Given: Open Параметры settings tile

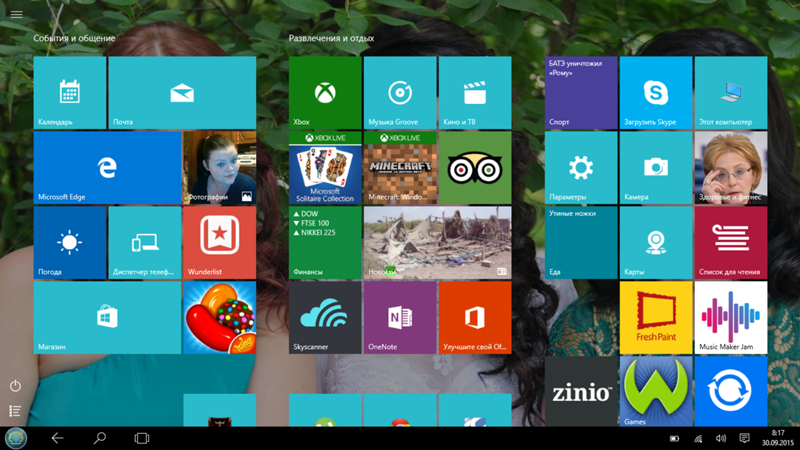Looking at the screenshot, I should [581, 167].
